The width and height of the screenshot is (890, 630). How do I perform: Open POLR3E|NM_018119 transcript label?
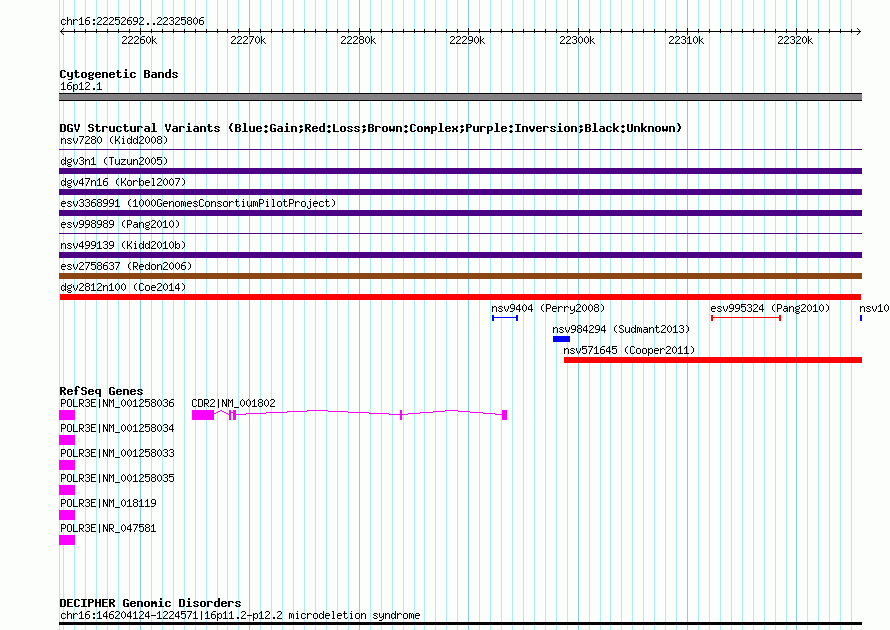(x=108, y=503)
